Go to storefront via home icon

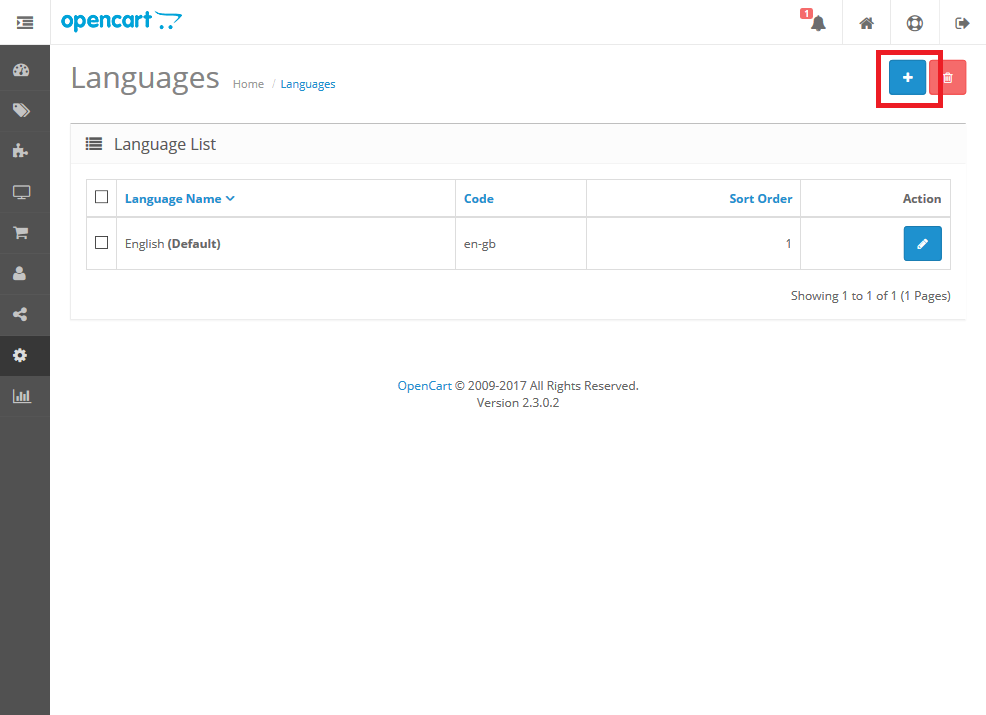[867, 23]
